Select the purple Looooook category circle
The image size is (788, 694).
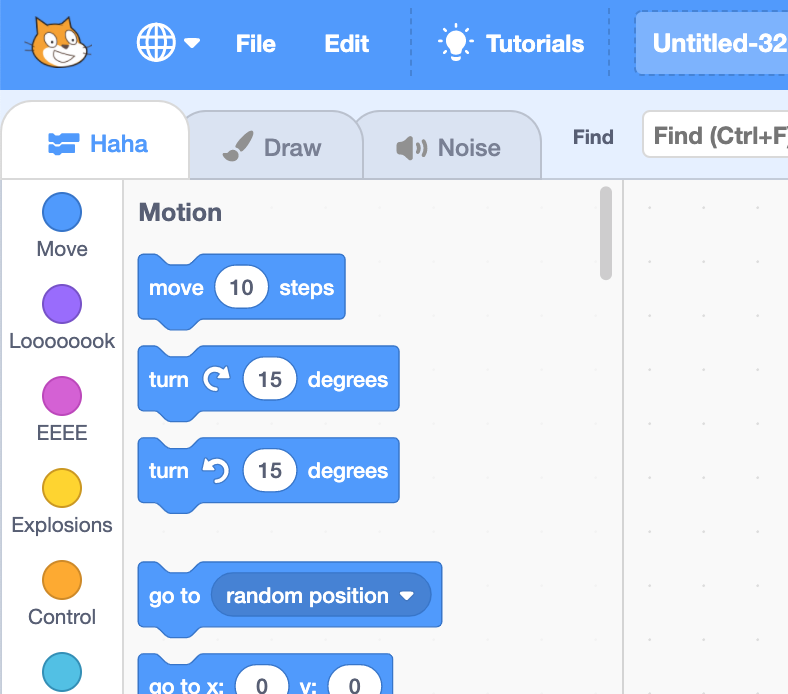click(x=62, y=304)
